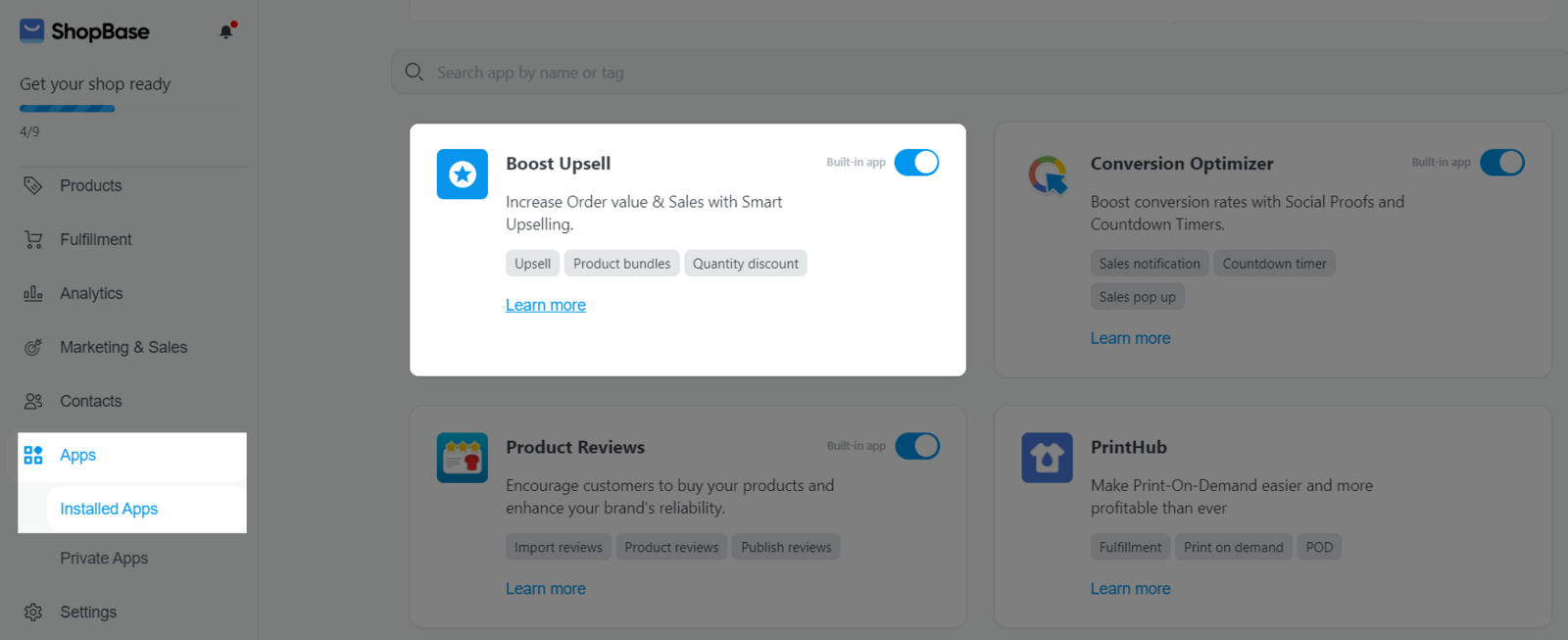The image size is (1568, 640).
Task: Click Get your shop ready heading
Action: click(x=95, y=84)
